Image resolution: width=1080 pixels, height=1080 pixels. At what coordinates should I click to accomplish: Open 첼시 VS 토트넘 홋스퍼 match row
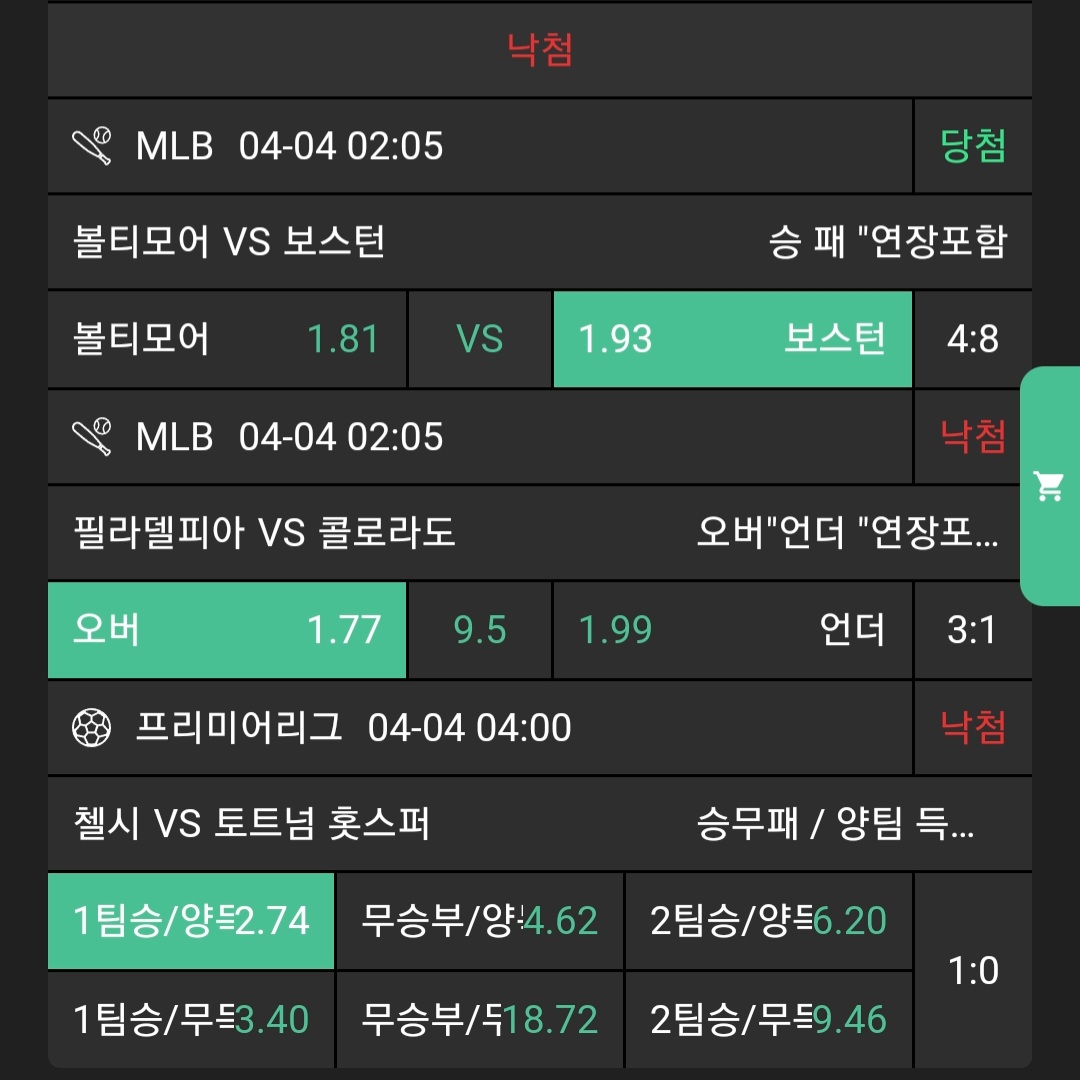[252, 825]
